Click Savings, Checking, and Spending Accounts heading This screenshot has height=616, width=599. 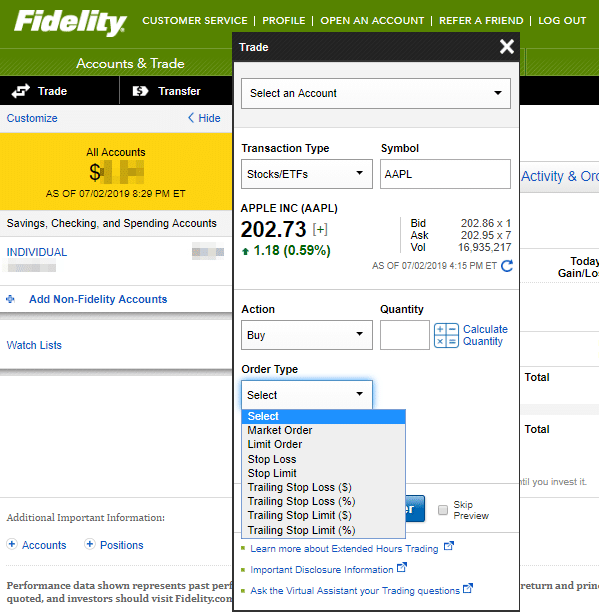click(x=112, y=223)
